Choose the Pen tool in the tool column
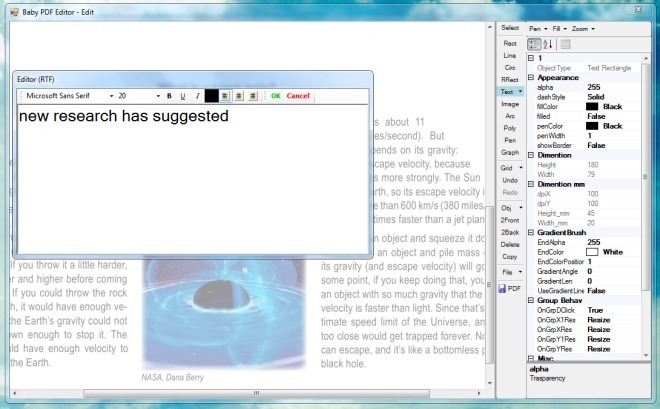The width and height of the screenshot is (660, 409). (510, 140)
